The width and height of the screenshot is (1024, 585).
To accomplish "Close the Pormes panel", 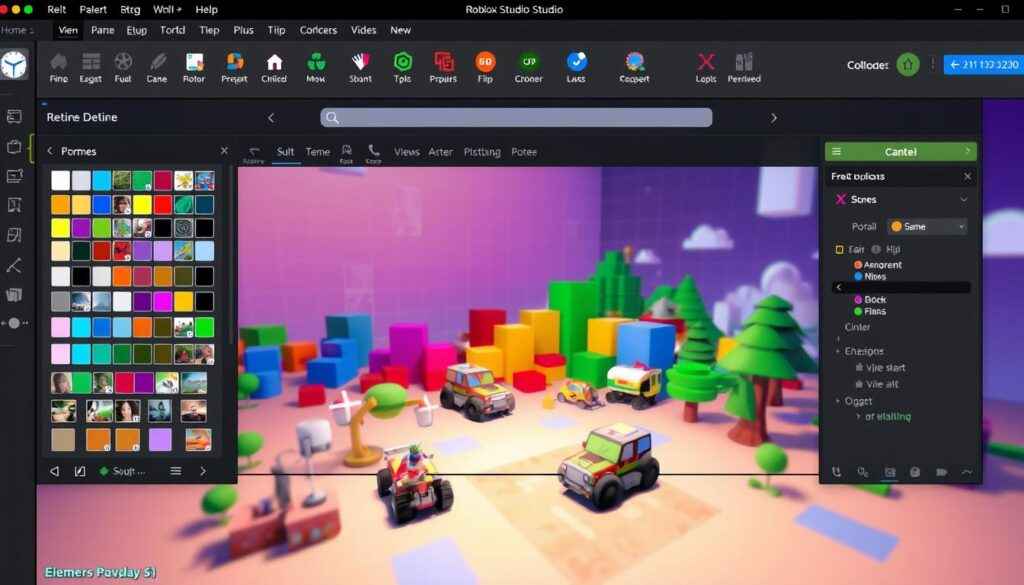I will [224, 151].
